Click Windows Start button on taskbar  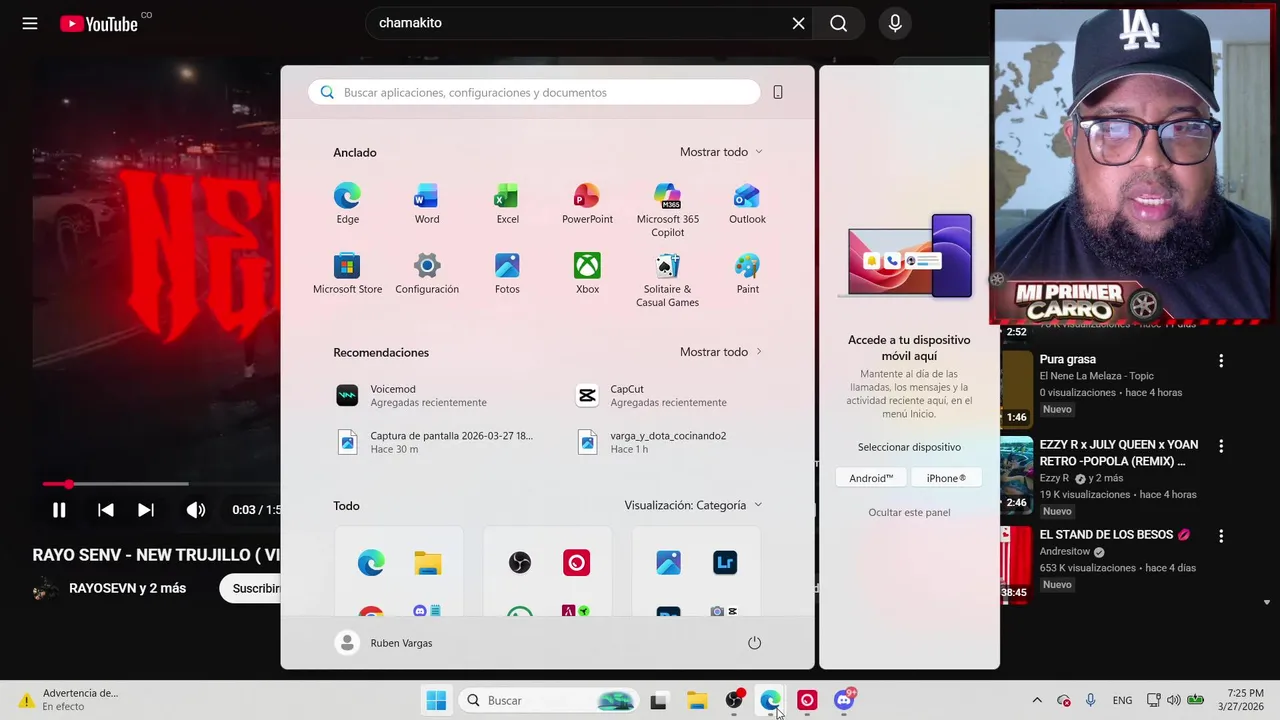coord(436,701)
